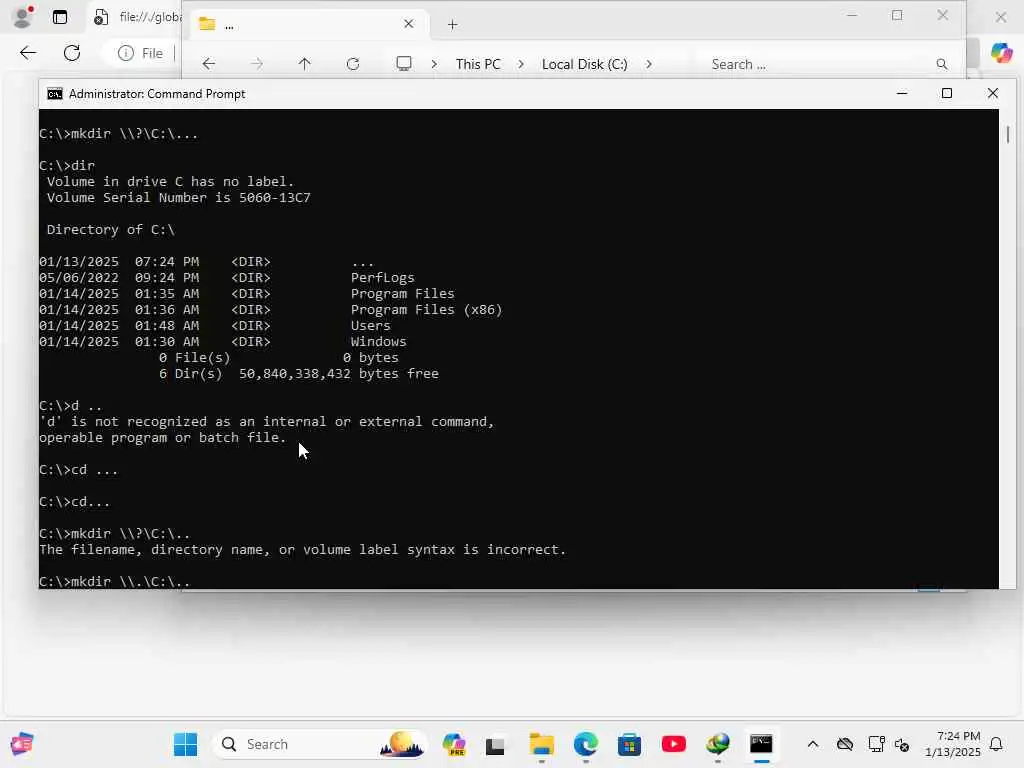This screenshot has height=768, width=1024.
Task: Open a new File Explorer tab
Action: pos(453,25)
